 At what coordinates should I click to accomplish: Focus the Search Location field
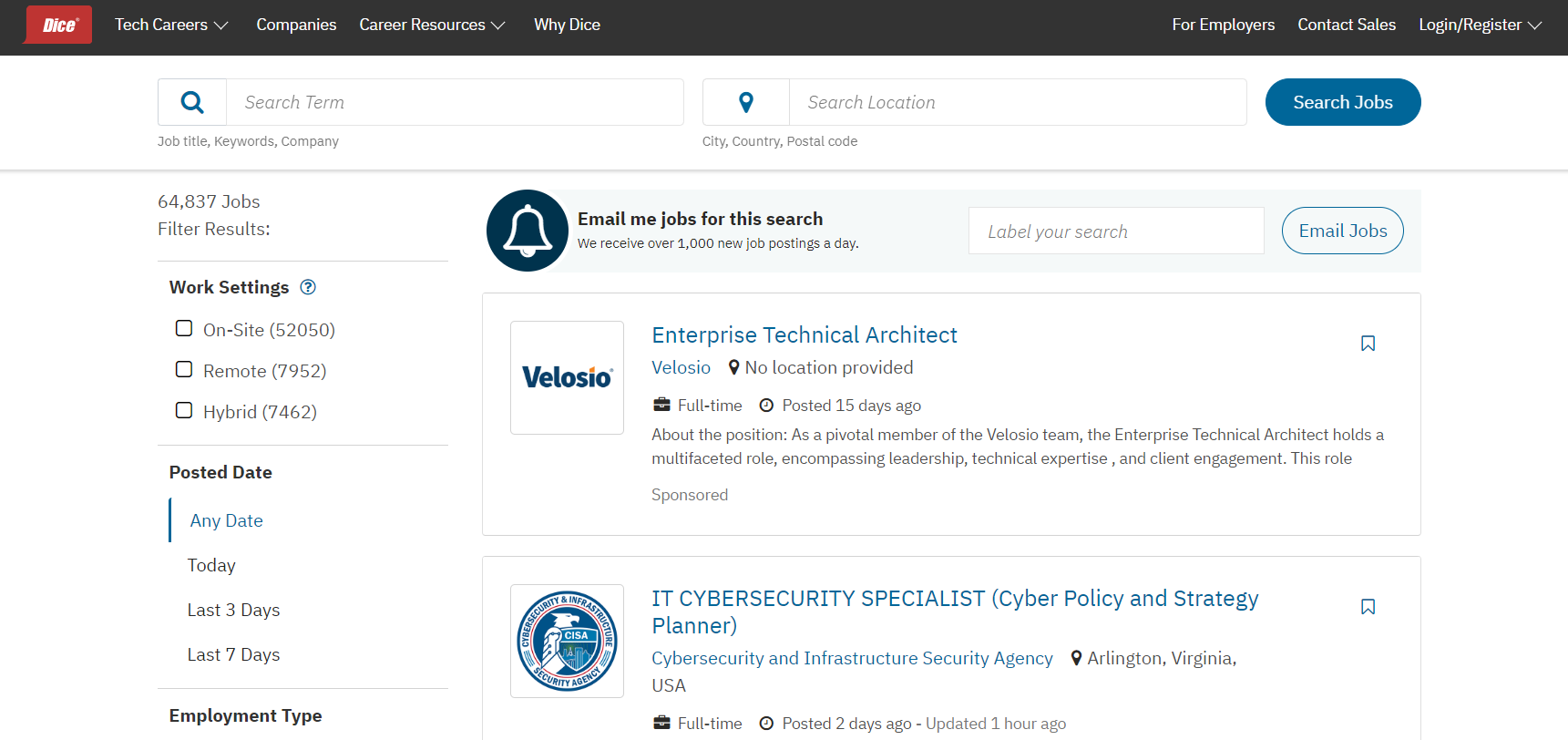1018,102
